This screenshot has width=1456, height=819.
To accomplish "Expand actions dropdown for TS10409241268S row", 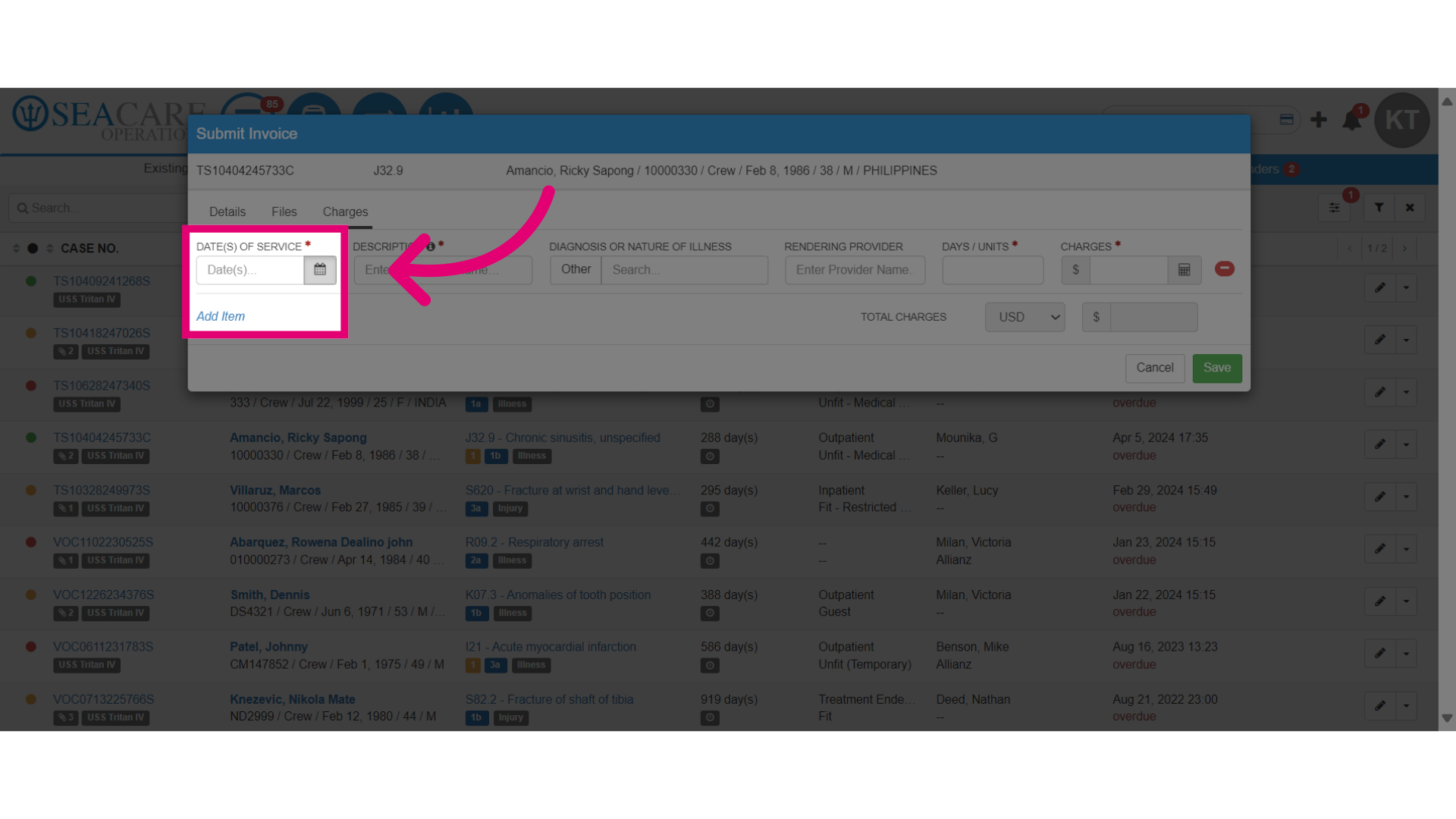I will [1407, 287].
